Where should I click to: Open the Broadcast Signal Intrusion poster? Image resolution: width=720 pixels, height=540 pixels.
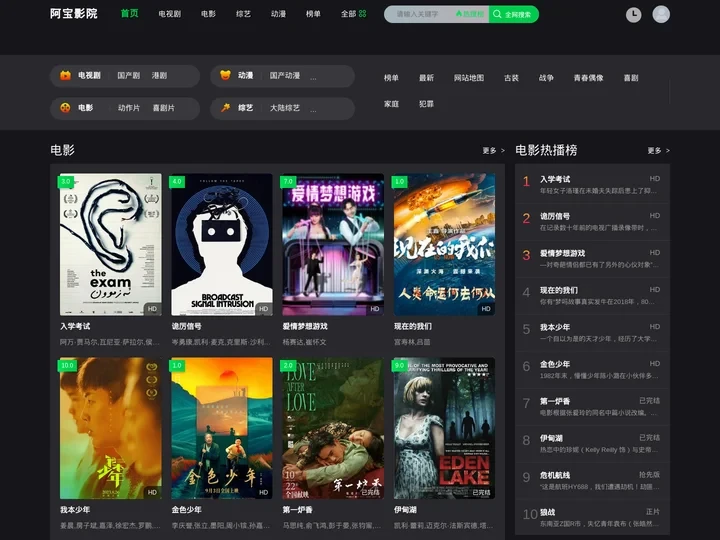(x=222, y=244)
